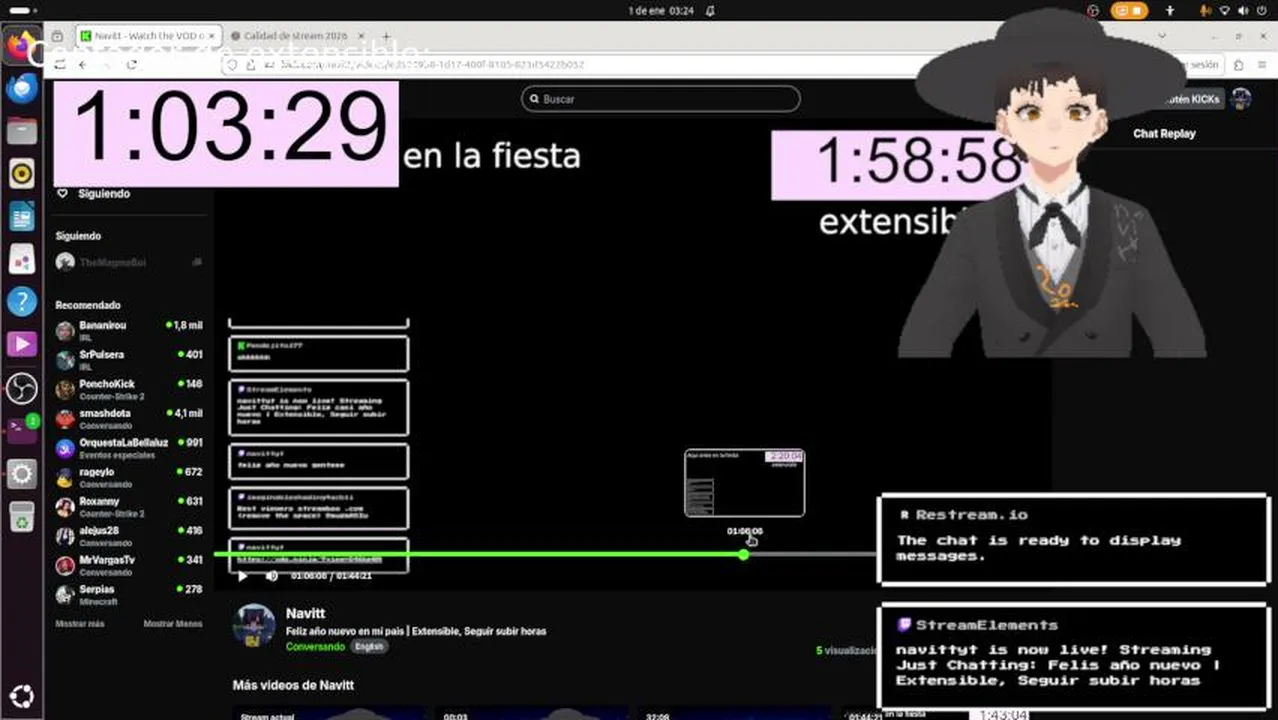The height and width of the screenshot is (720, 1278).
Task: Click the browser address bar URL
Action: click(x=432, y=64)
